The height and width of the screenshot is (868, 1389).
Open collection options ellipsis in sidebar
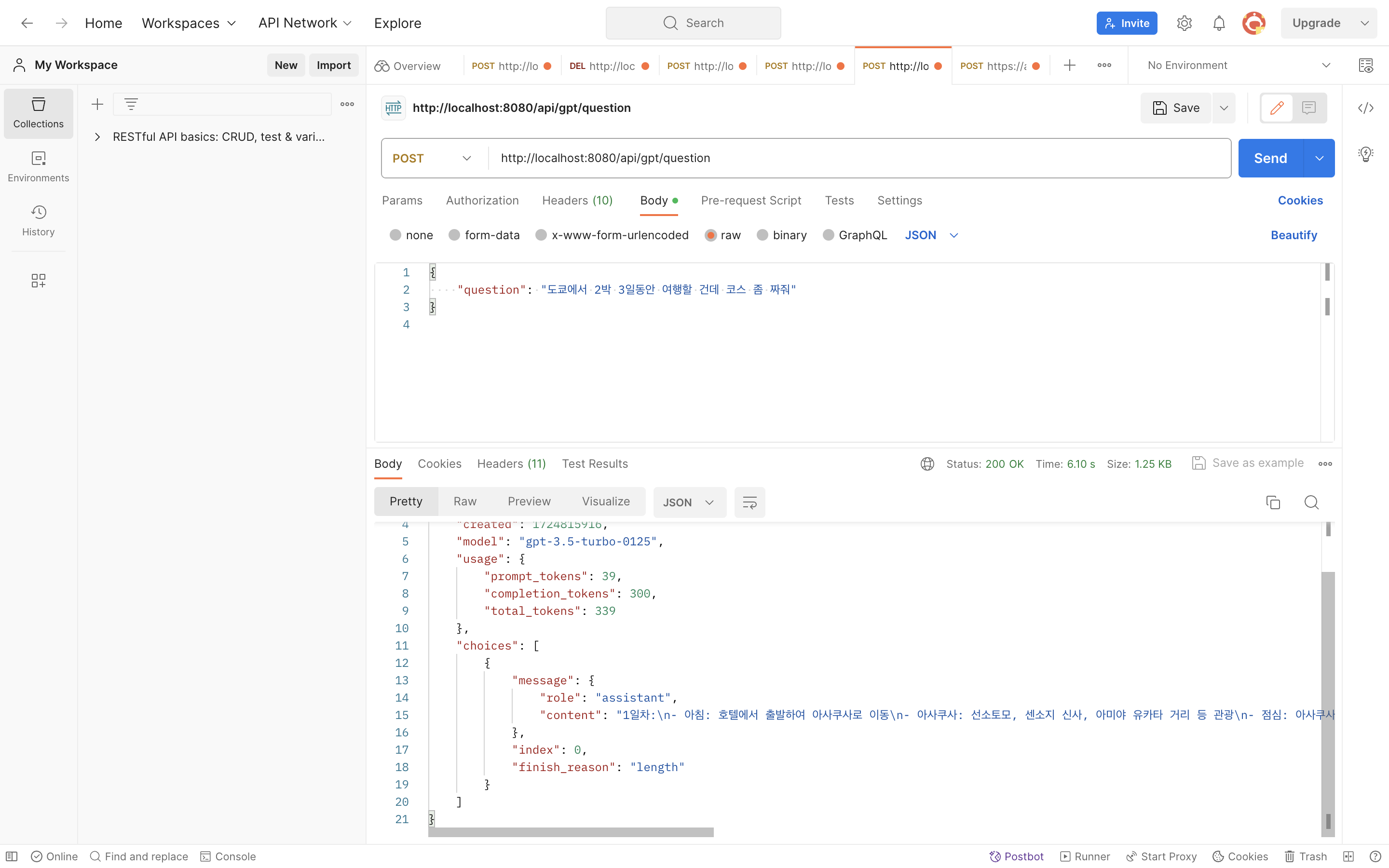[x=347, y=104]
